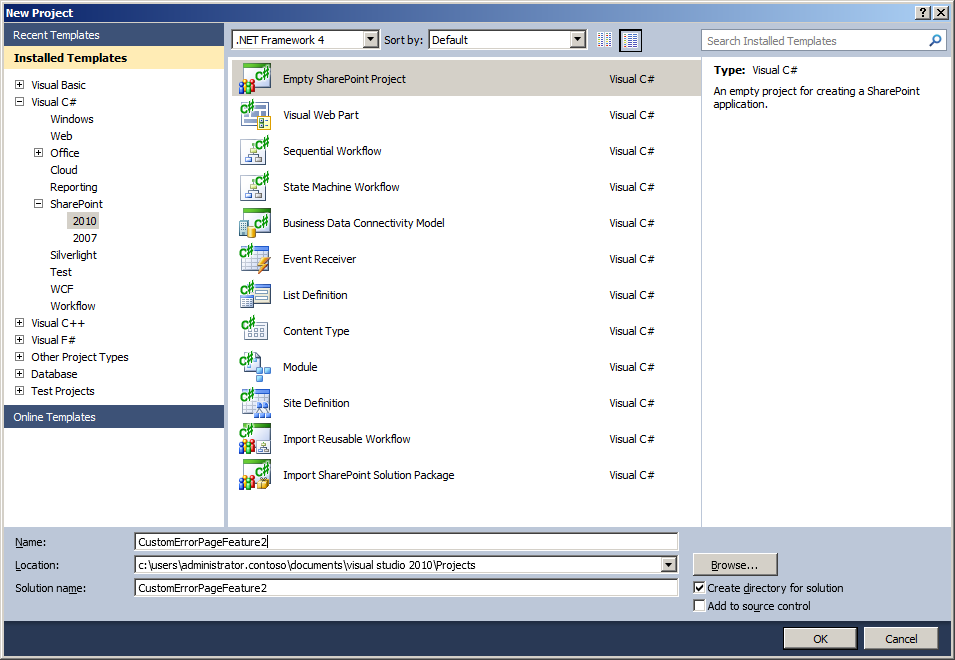This screenshot has height=660, width=955.
Task: Open the Online Templates section
Action: click(x=114, y=416)
